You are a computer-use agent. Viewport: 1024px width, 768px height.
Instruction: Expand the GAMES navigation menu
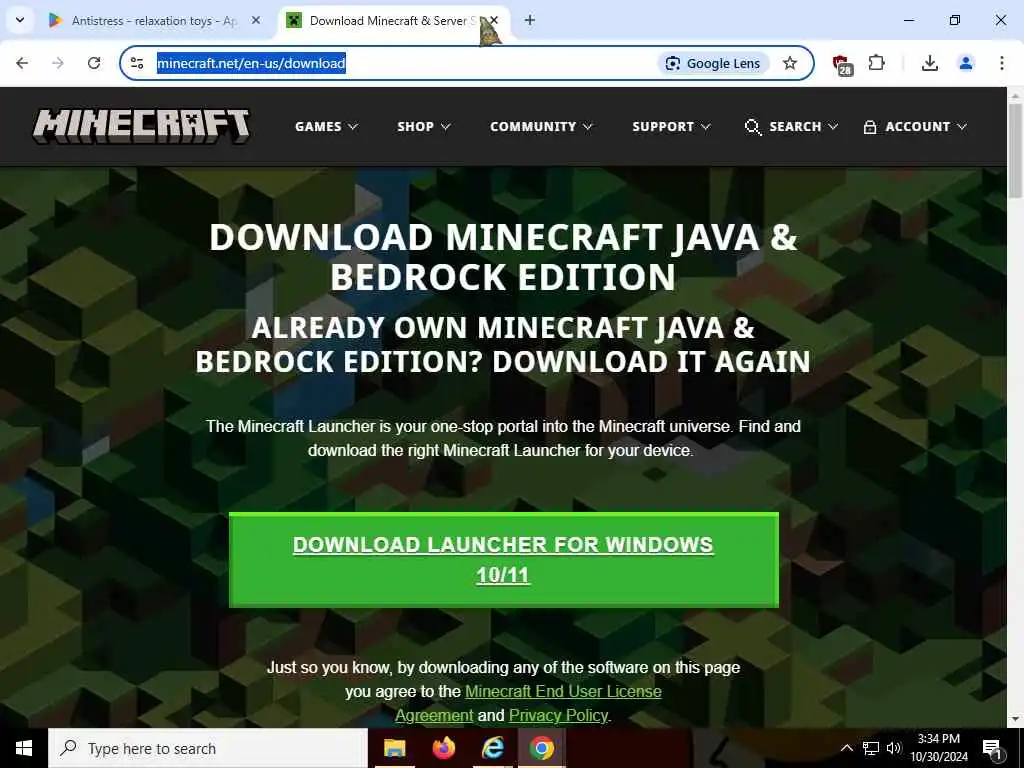[x=326, y=127]
